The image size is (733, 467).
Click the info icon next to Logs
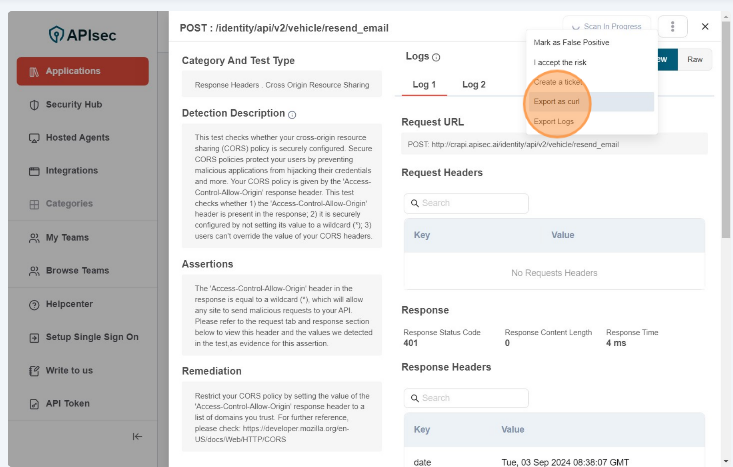tap(436, 58)
